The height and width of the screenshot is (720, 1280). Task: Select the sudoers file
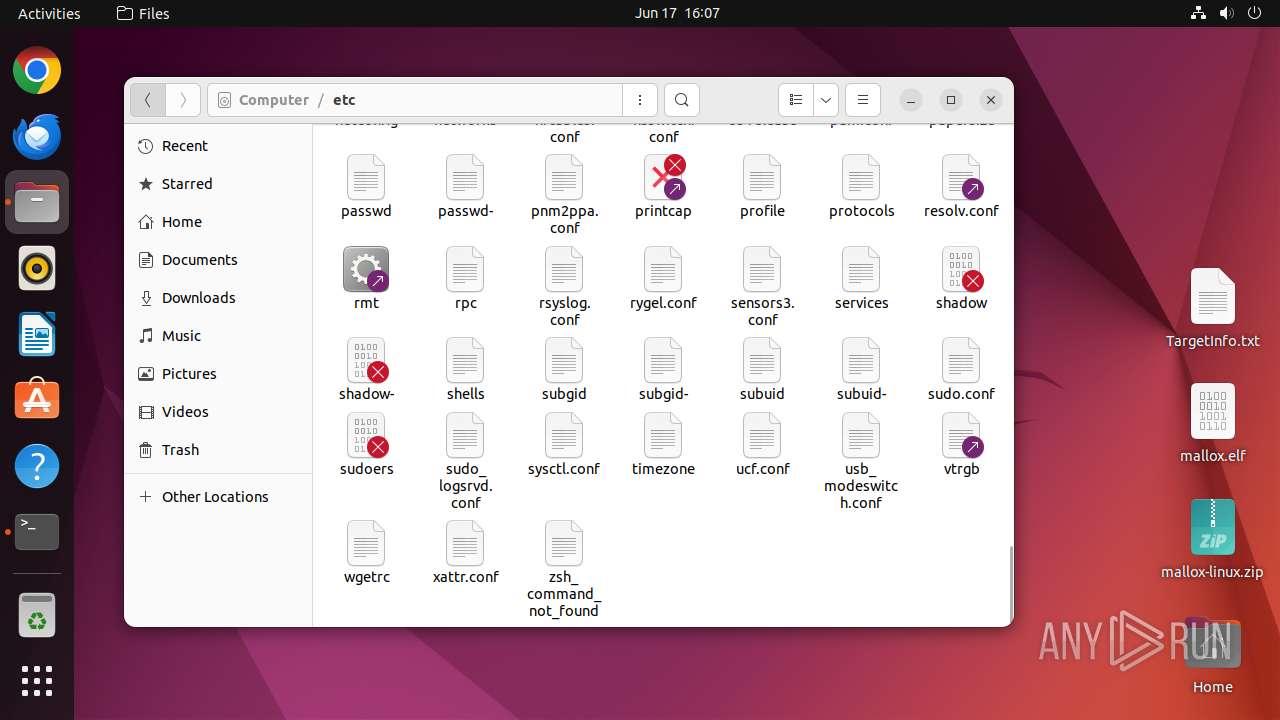[366, 435]
